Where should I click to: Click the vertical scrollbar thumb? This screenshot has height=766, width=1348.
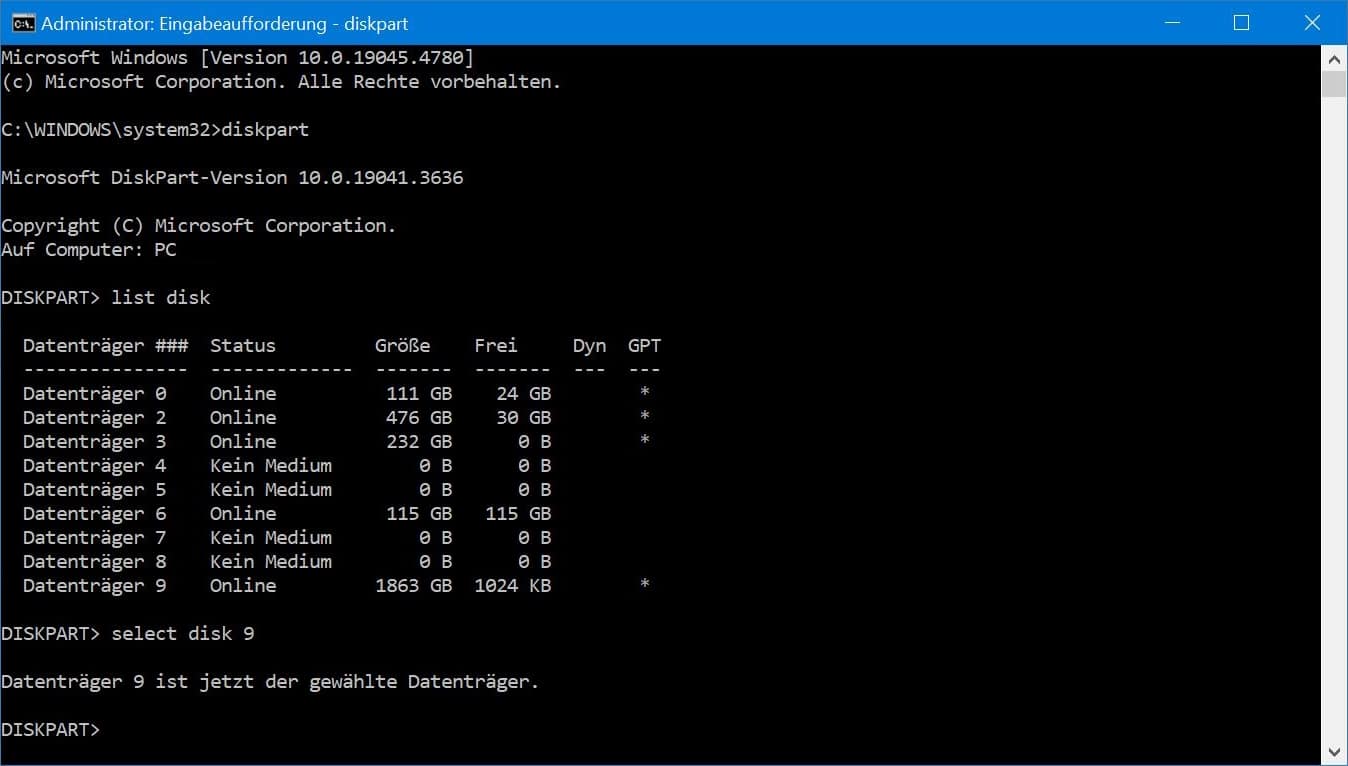click(x=1334, y=83)
